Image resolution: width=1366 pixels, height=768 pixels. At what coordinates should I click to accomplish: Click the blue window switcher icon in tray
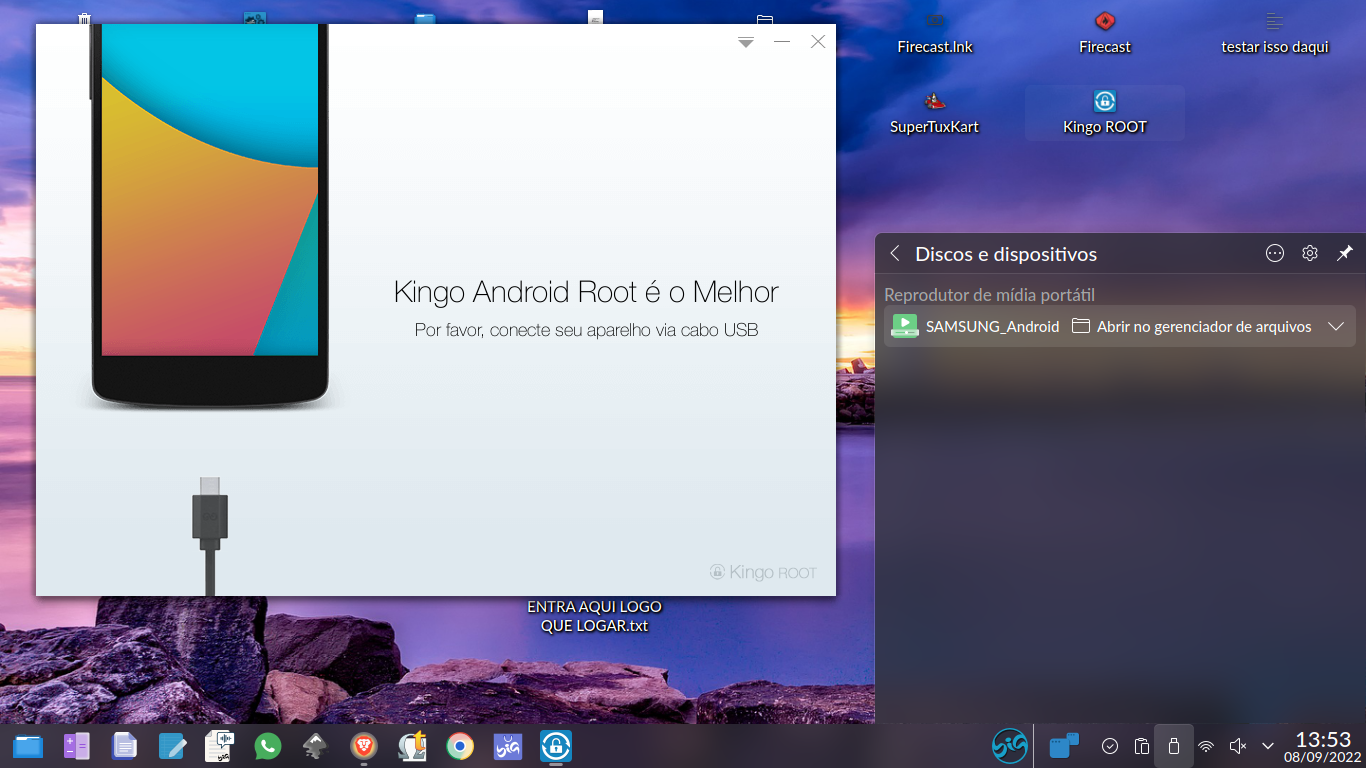click(x=1064, y=746)
